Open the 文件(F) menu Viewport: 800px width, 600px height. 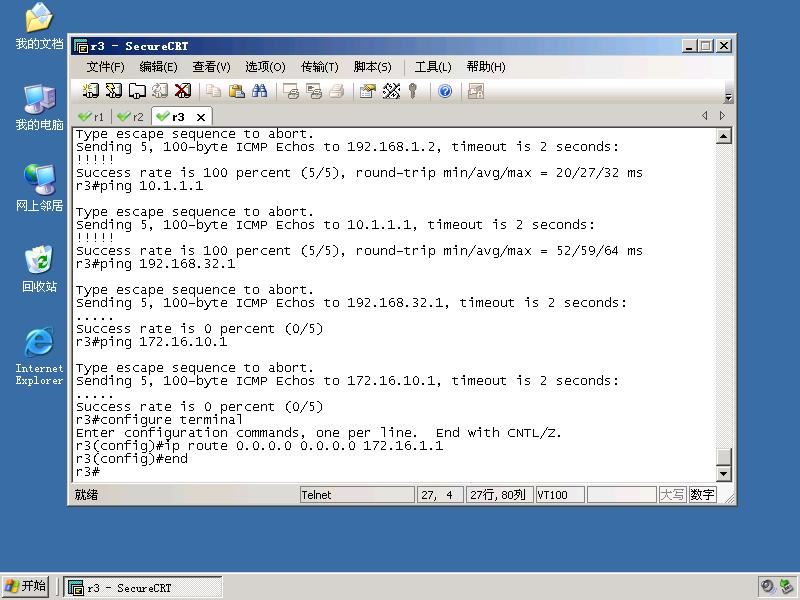point(105,67)
